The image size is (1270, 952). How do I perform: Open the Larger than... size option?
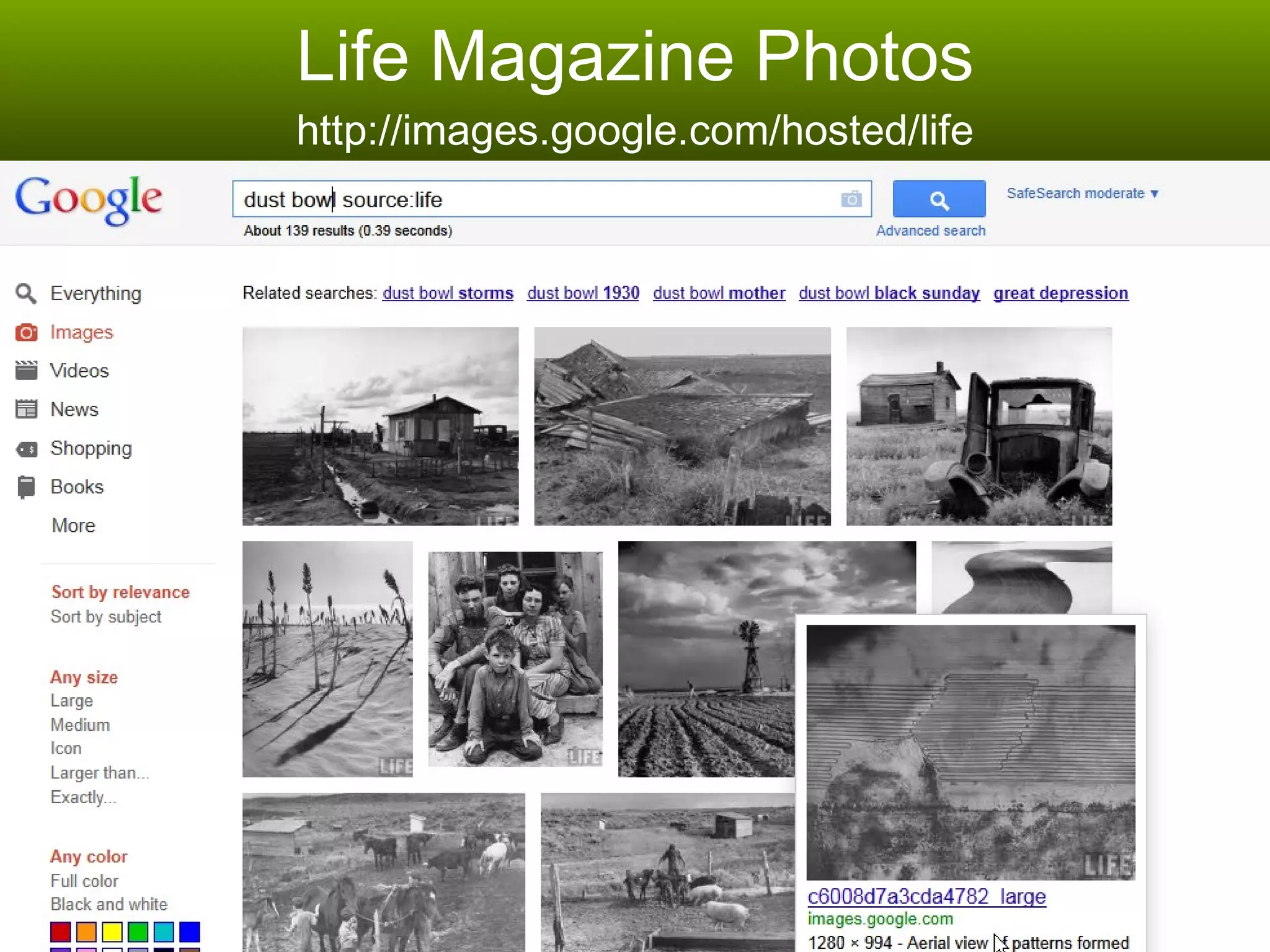point(100,773)
